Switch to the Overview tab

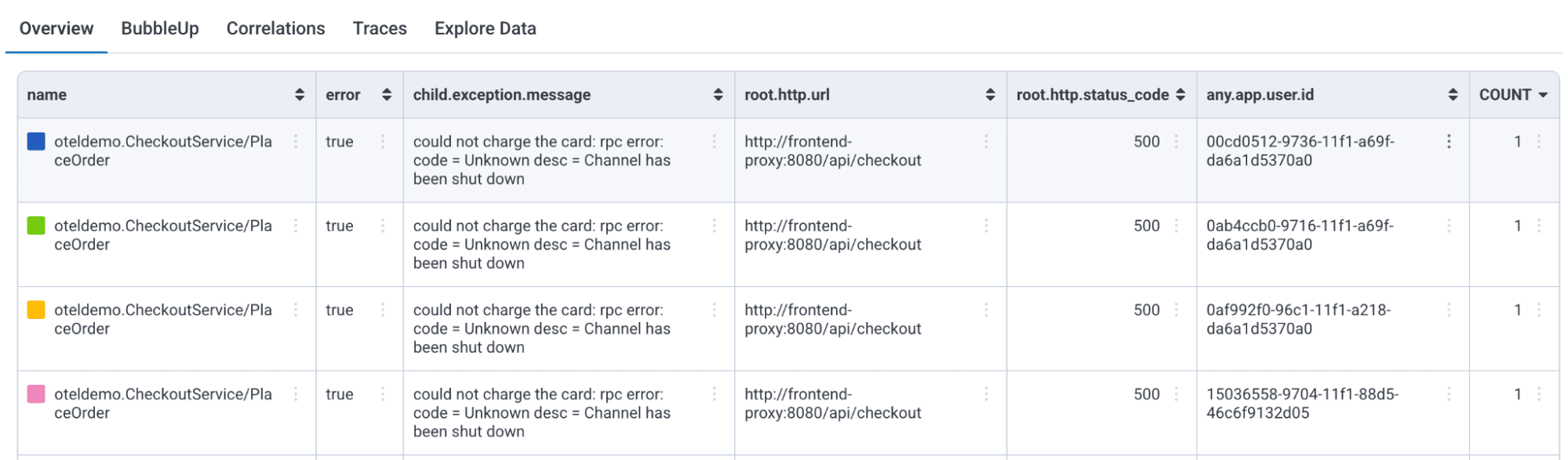click(x=56, y=28)
